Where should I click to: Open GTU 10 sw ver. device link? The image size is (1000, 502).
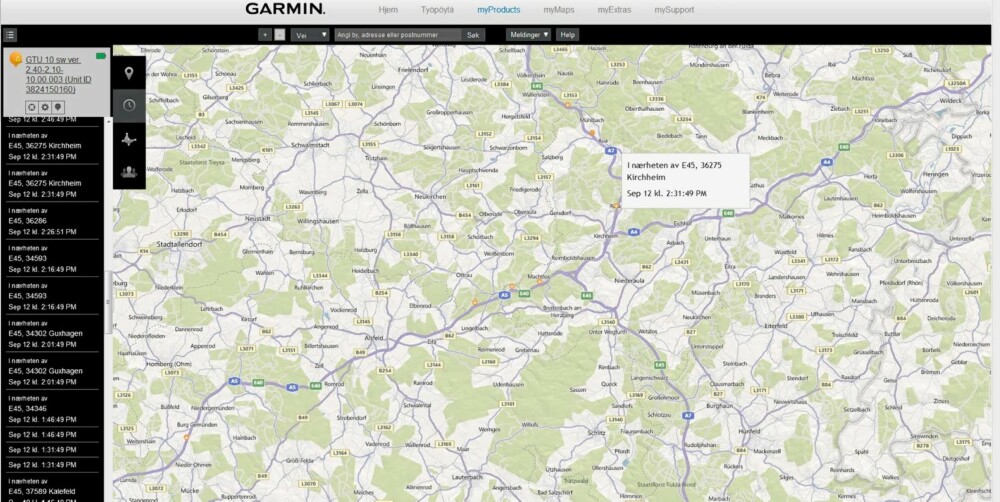pyautogui.click(x=59, y=74)
